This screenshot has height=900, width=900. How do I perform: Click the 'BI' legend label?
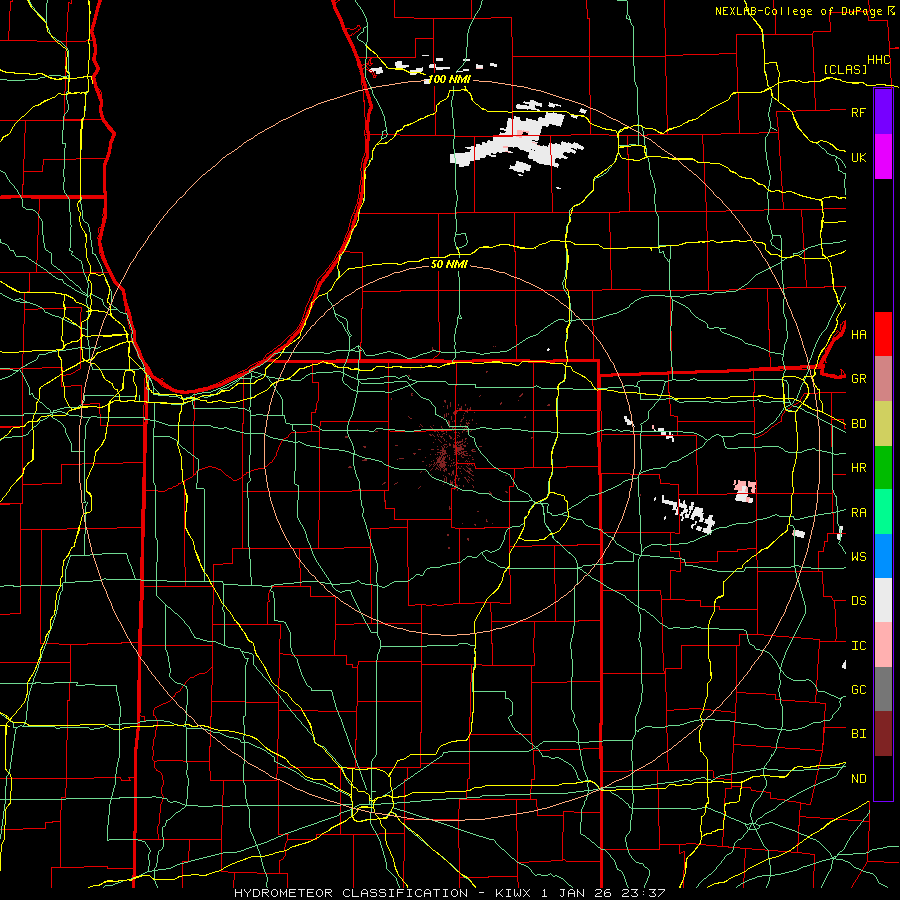[858, 734]
